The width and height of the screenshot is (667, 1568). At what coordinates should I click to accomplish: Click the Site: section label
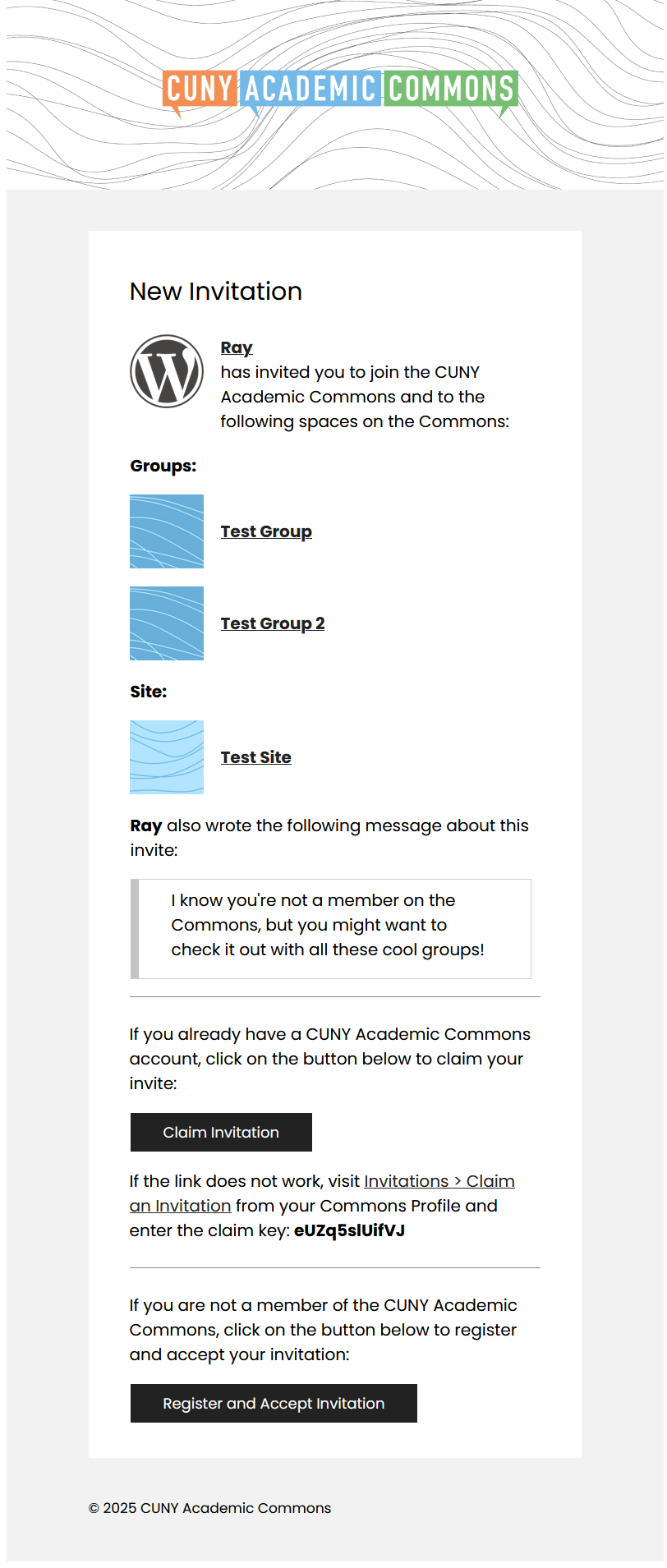pos(149,692)
